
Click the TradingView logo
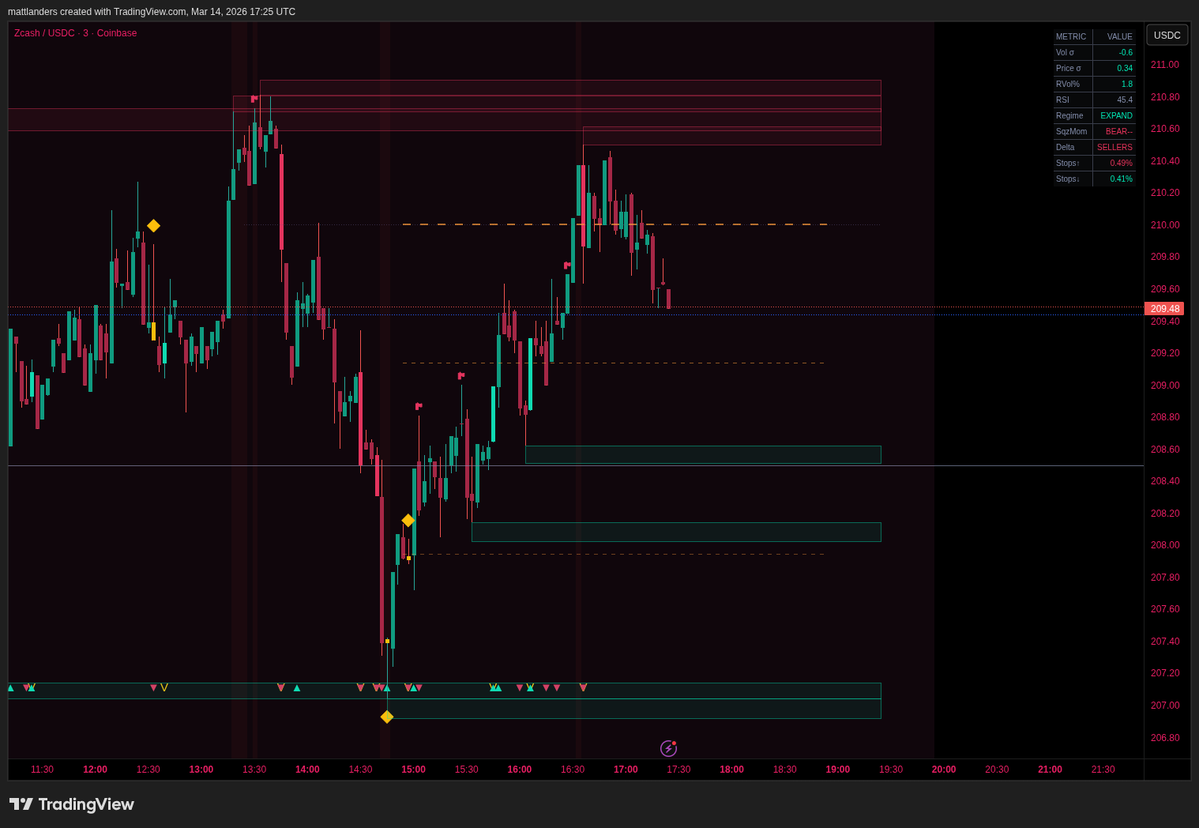click(x=72, y=804)
